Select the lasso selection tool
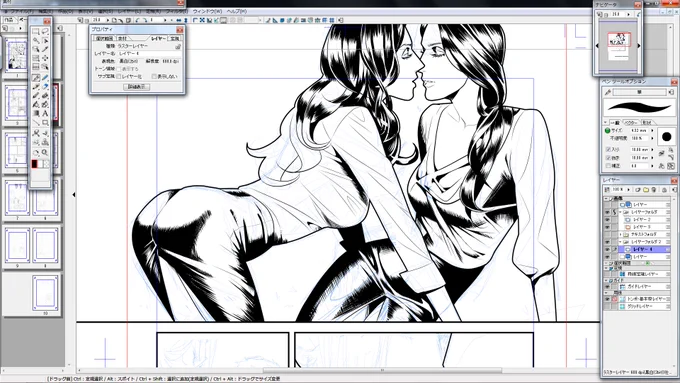This screenshot has height=383, width=680. tap(45, 32)
